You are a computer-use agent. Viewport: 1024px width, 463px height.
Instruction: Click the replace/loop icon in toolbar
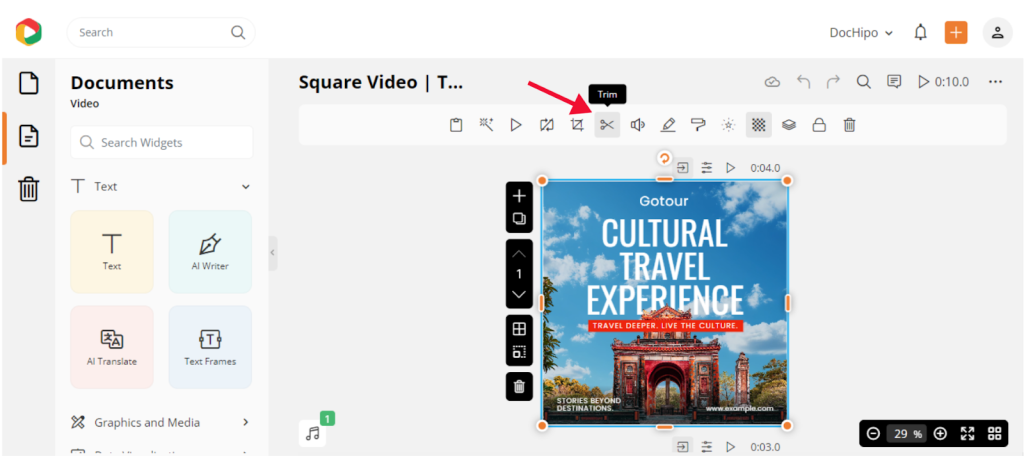point(547,125)
